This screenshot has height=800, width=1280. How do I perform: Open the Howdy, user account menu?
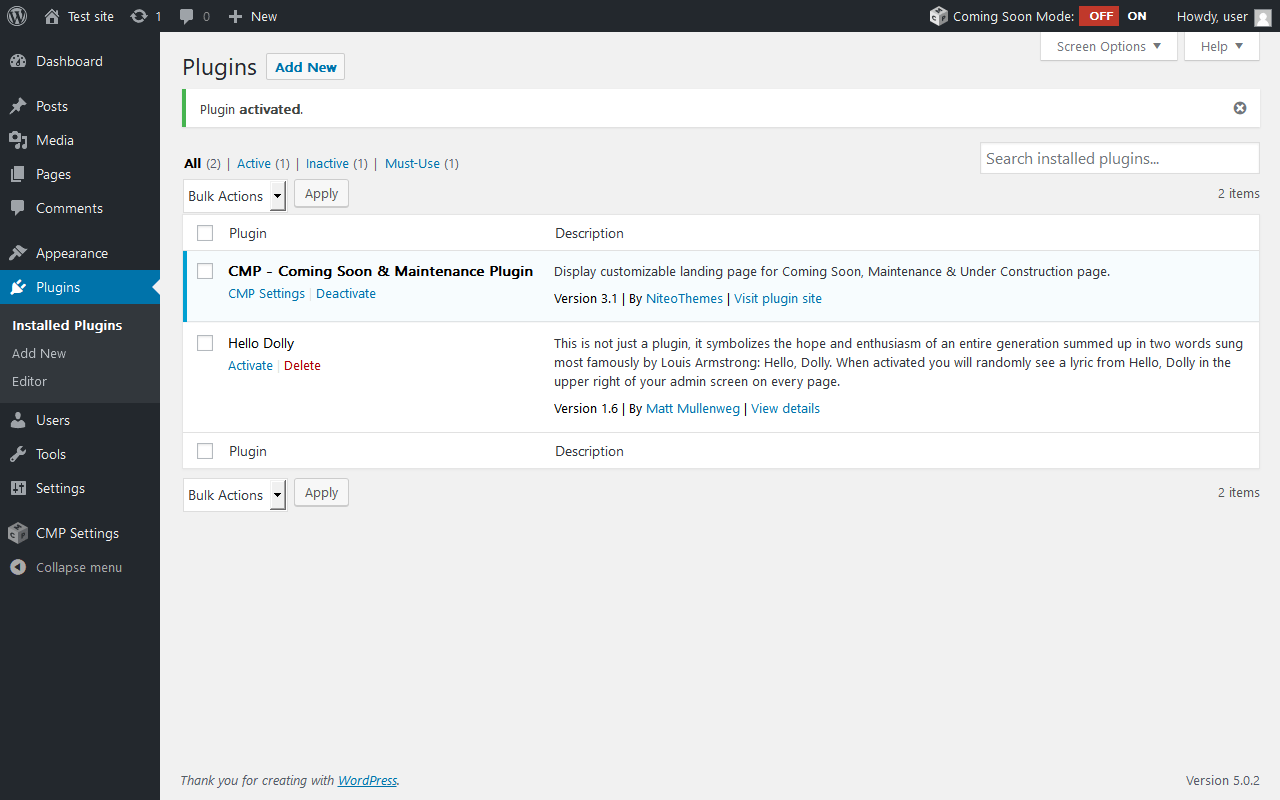[1223, 16]
